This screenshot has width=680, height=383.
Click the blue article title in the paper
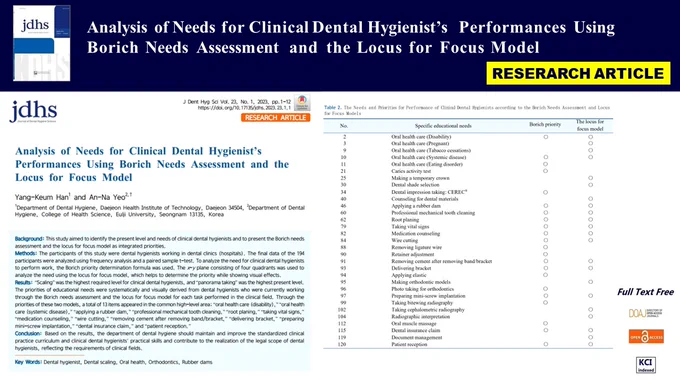[152, 164]
